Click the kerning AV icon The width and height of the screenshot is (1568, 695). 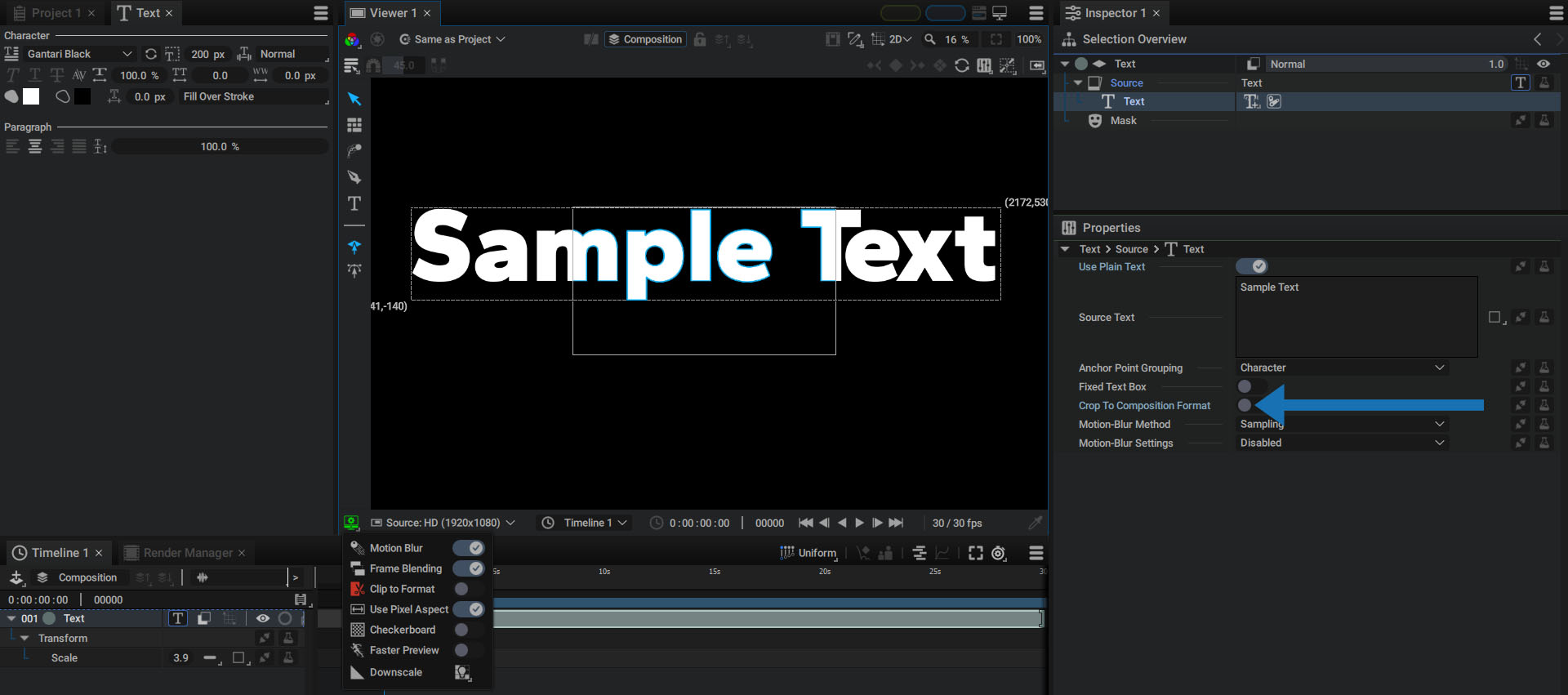click(79, 75)
